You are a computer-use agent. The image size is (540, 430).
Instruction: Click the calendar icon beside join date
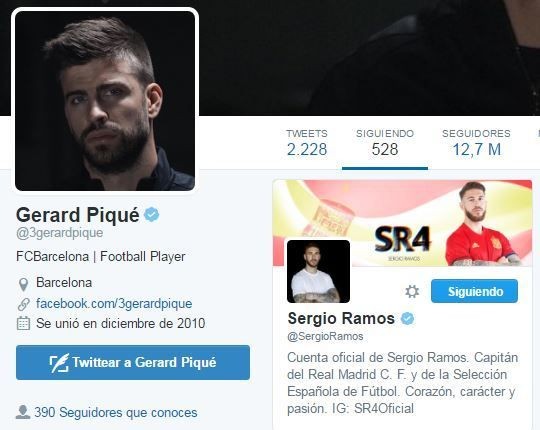23,324
